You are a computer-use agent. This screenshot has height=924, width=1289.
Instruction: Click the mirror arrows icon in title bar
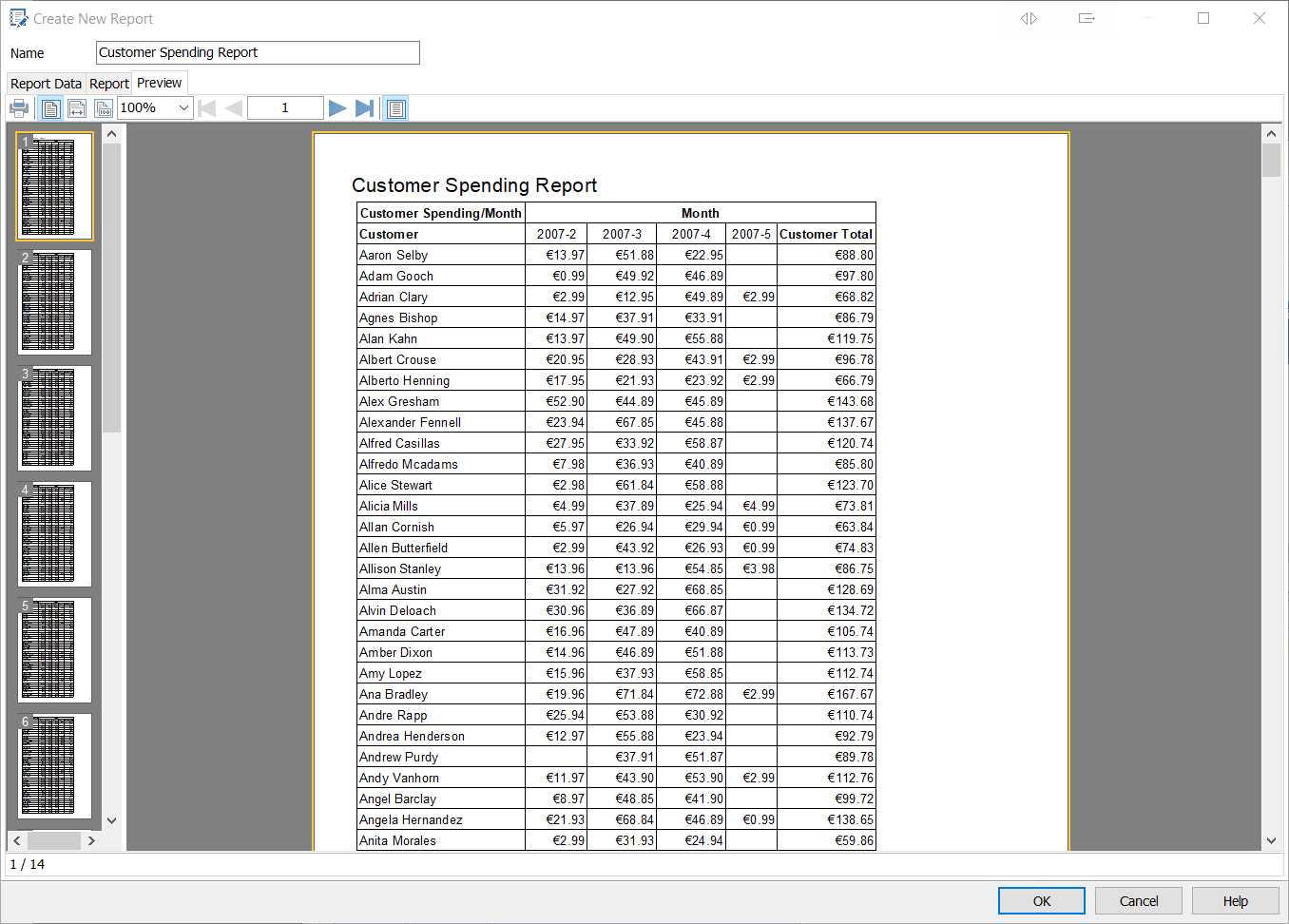click(1029, 19)
